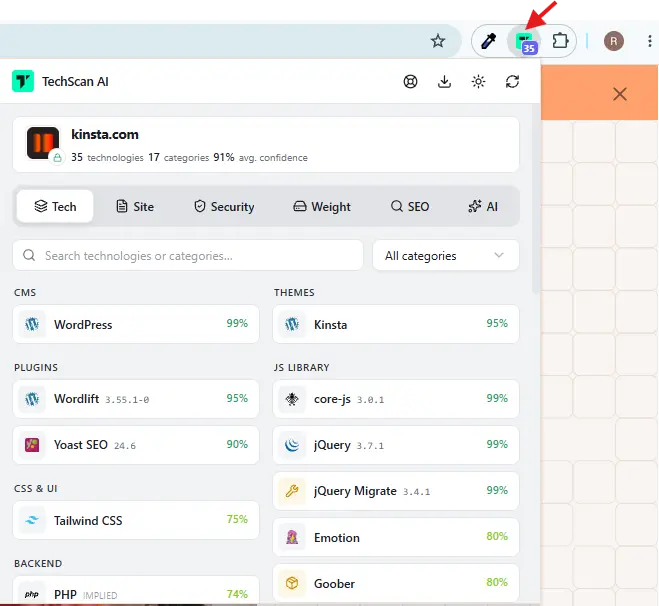Bookmark page with the star icon

pyautogui.click(x=438, y=41)
